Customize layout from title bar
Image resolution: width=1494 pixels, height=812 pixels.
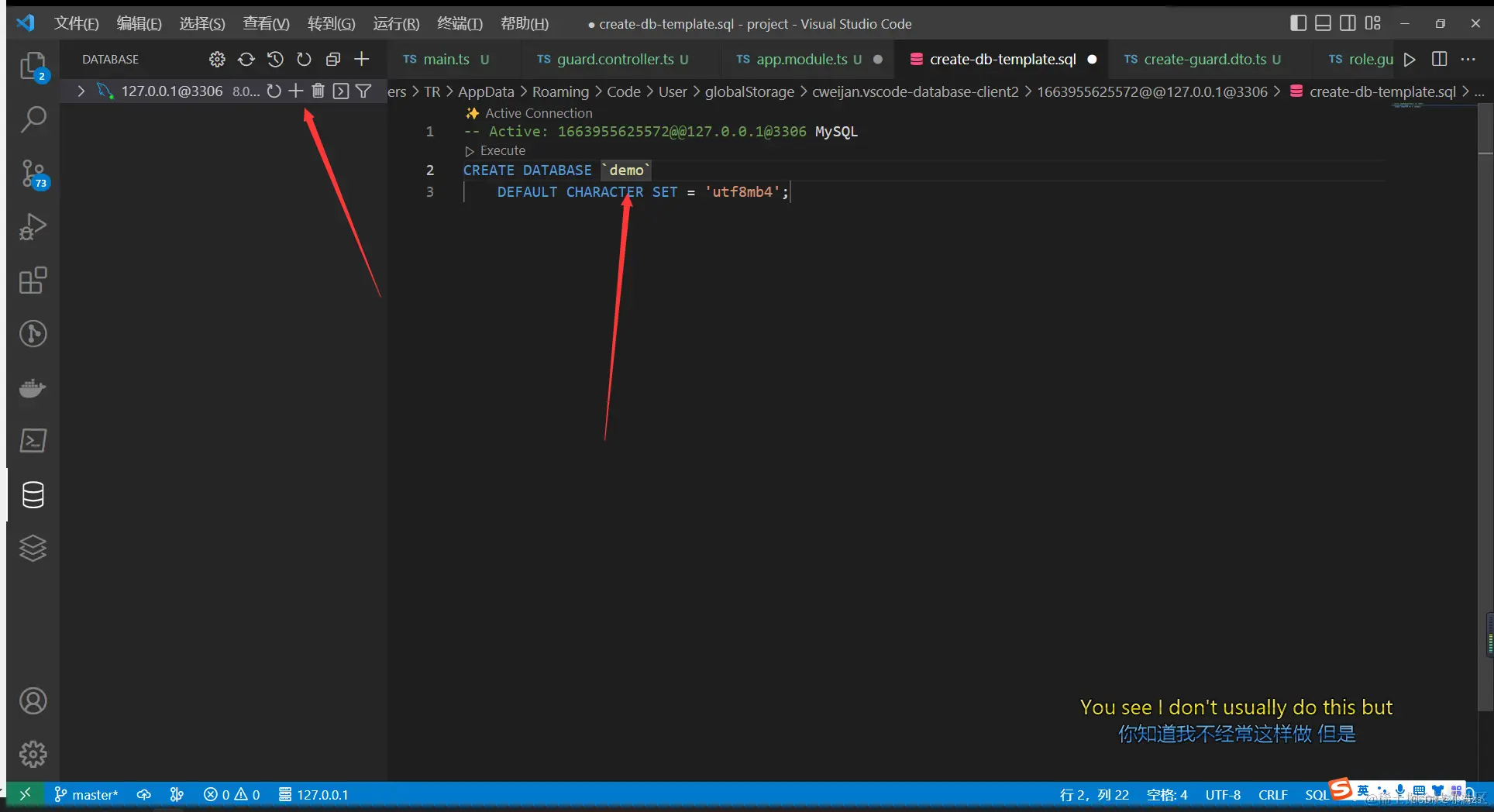coord(1372,23)
